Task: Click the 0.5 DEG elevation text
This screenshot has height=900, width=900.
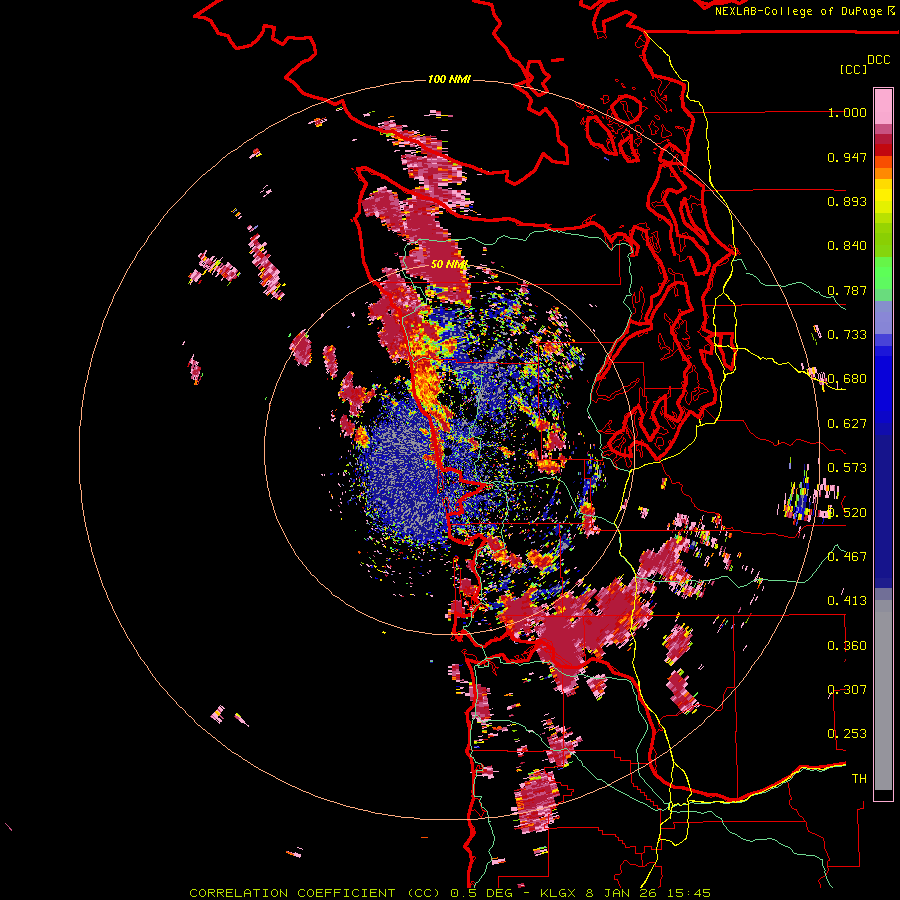Action: pos(480,893)
